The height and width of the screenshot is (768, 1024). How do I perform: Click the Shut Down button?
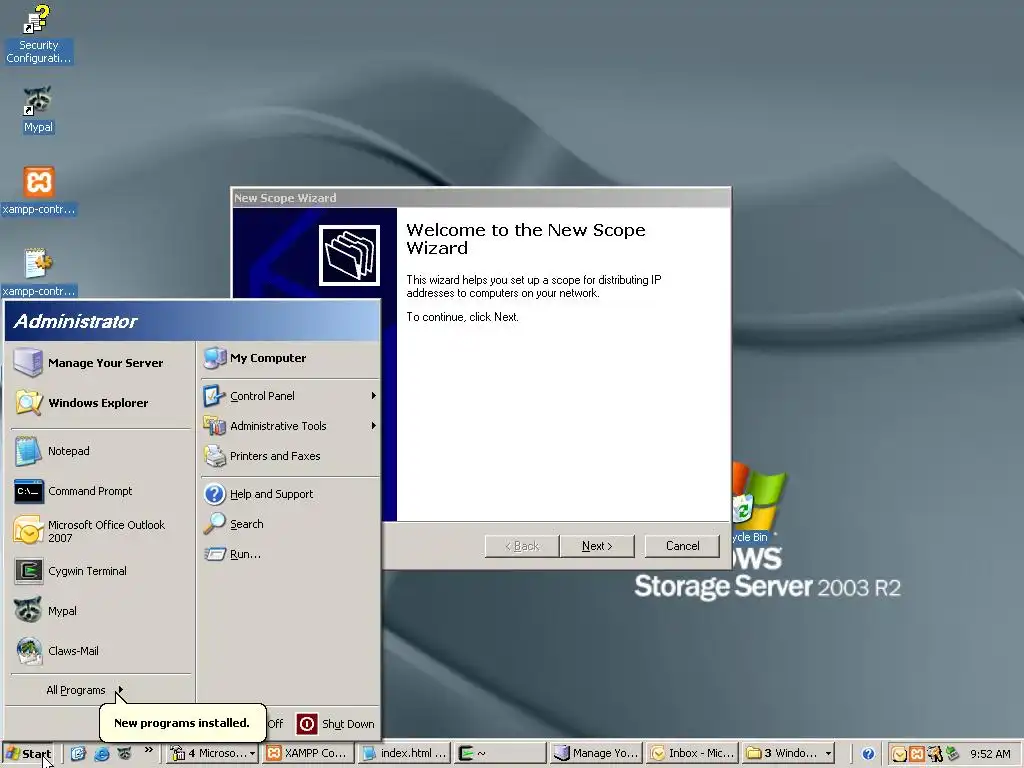click(336, 724)
